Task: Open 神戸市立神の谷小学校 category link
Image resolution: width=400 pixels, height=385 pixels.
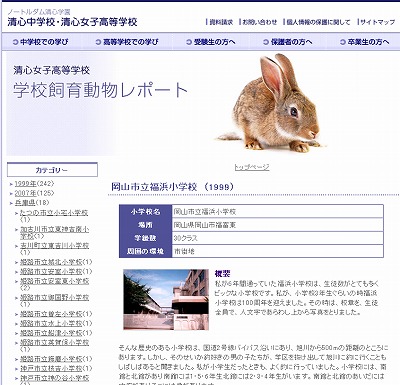Action: click(54, 378)
